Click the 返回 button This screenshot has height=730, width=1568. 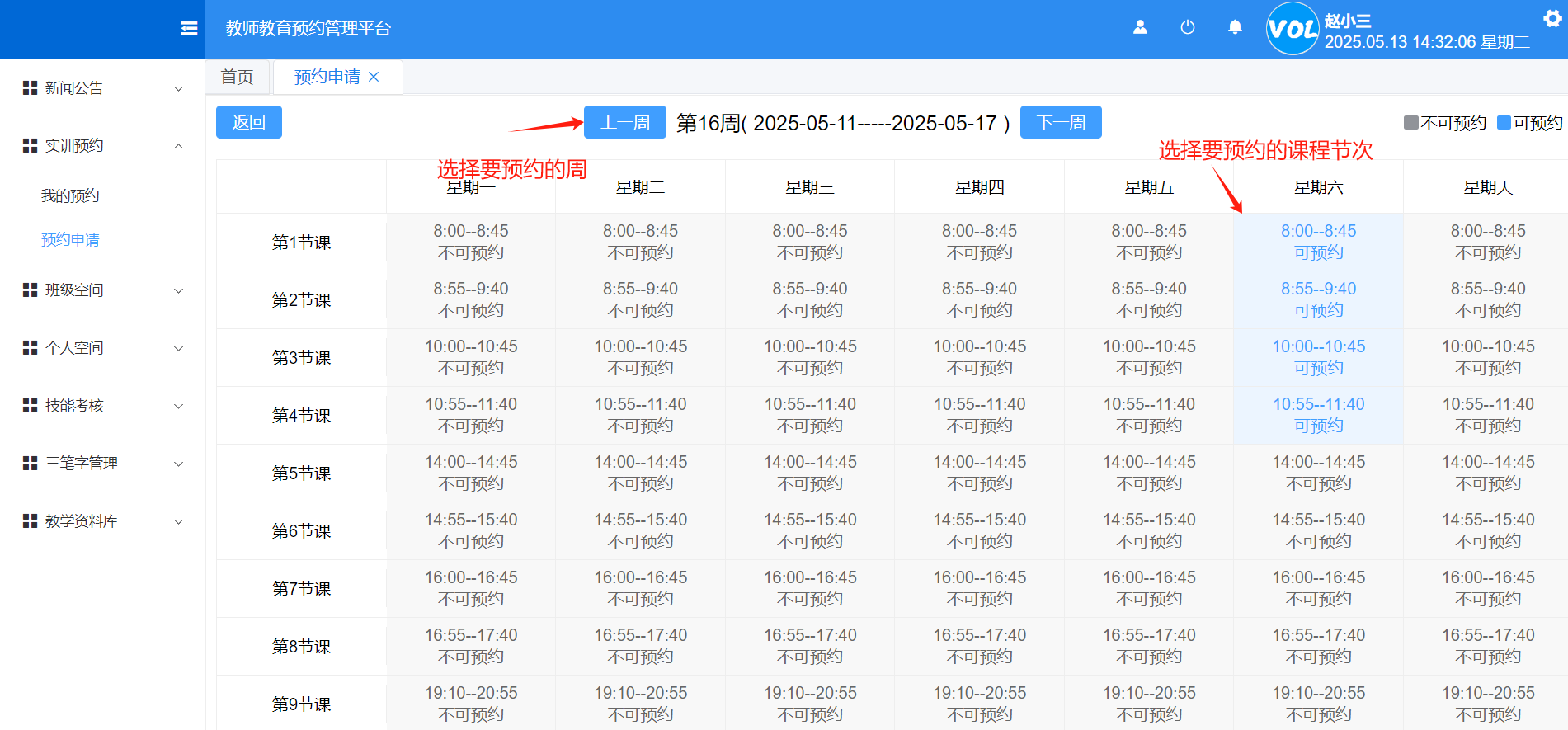248,123
